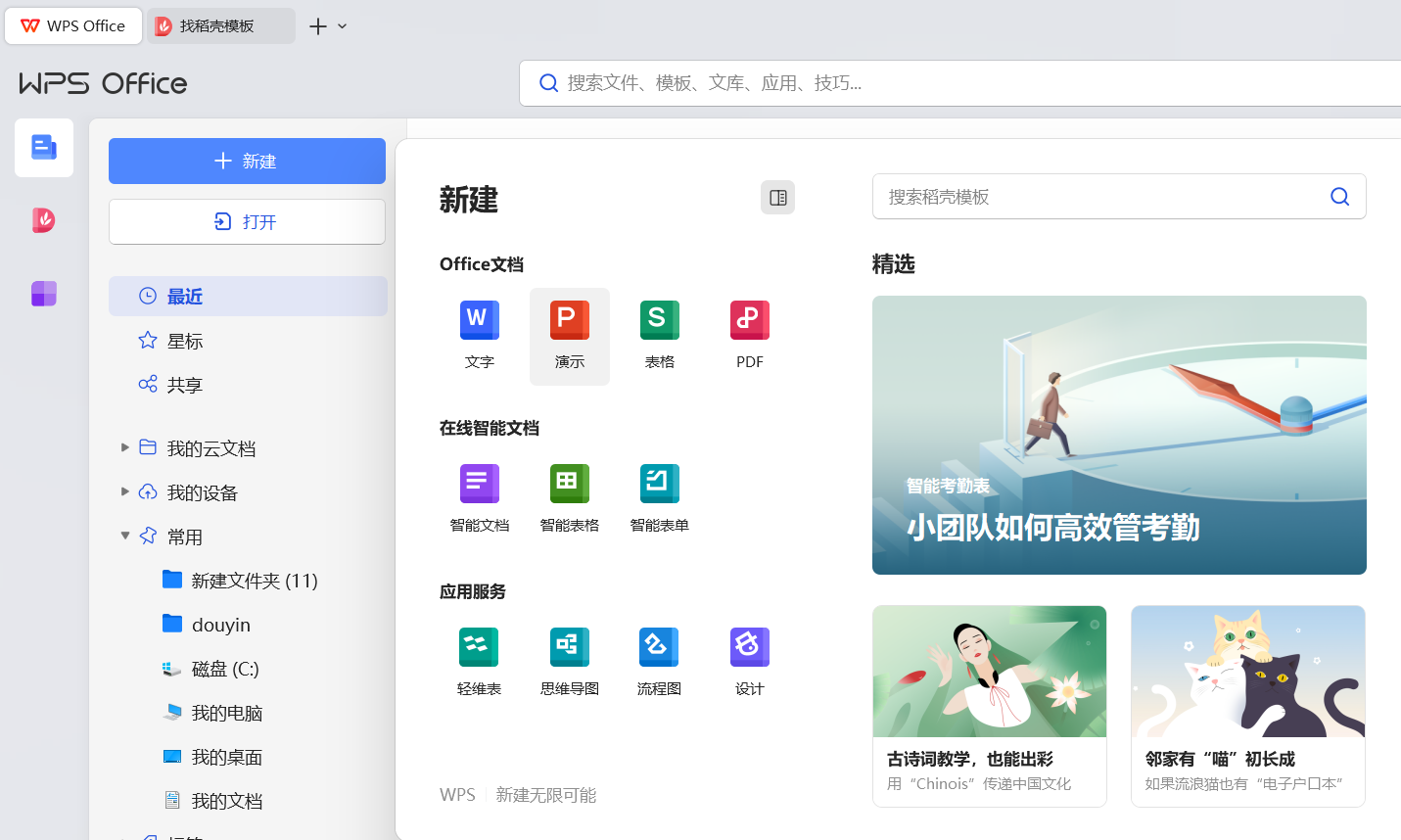Click the star icon beside 星标
1401x840 pixels.
pos(148,340)
